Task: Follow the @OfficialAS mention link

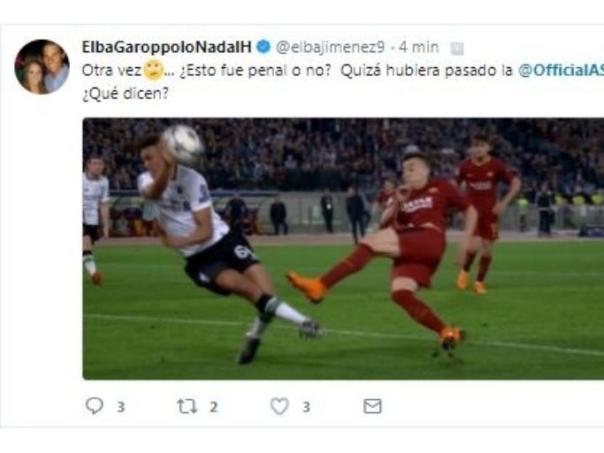Action: tap(561, 70)
